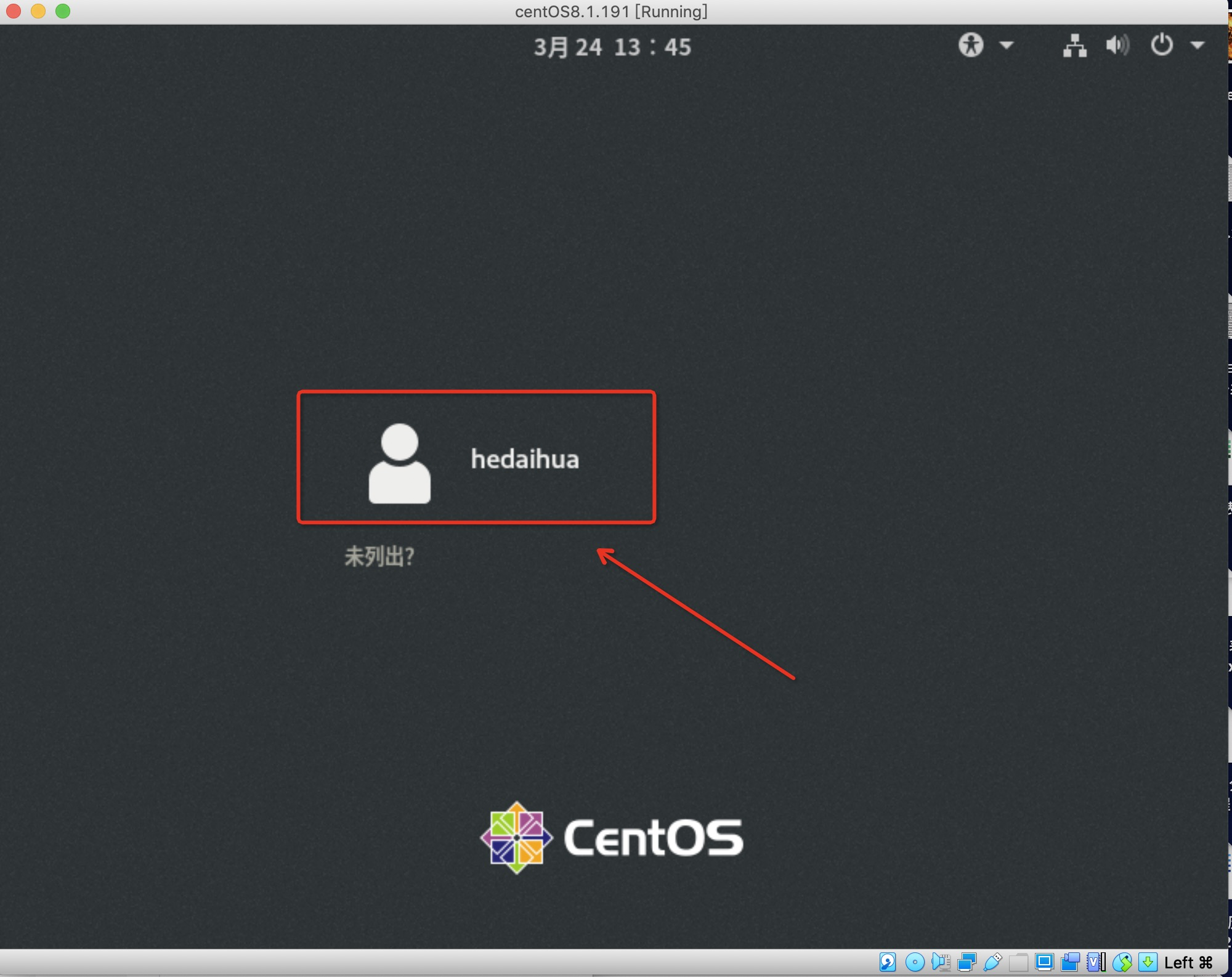
Task: Open the date and time calendar
Action: [612, 47]
